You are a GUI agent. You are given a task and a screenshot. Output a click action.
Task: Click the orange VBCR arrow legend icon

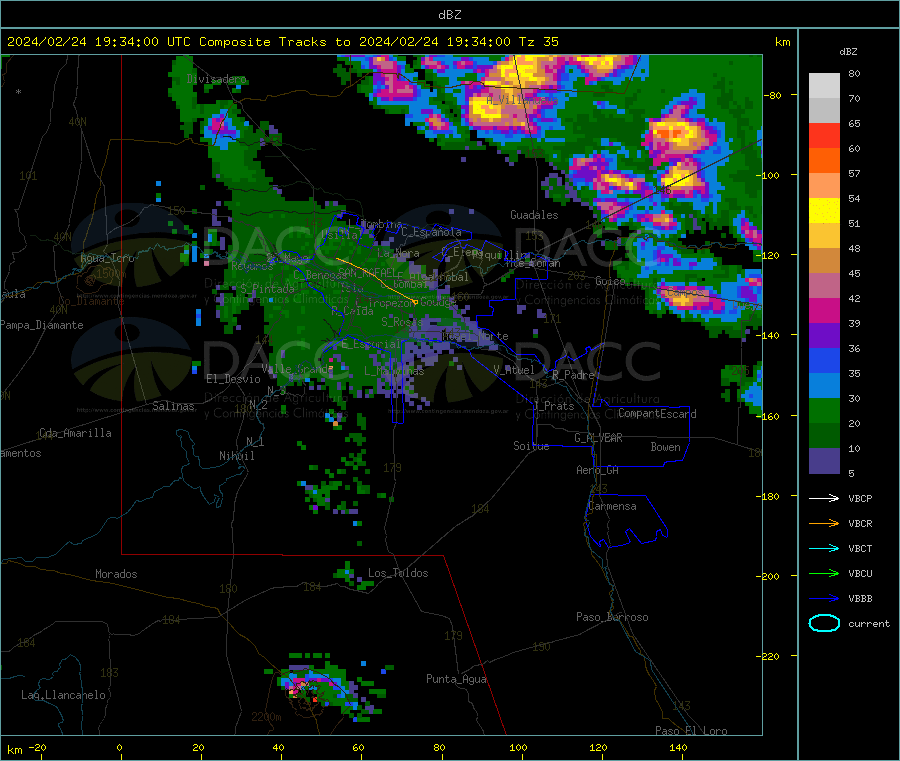[824, 523]
